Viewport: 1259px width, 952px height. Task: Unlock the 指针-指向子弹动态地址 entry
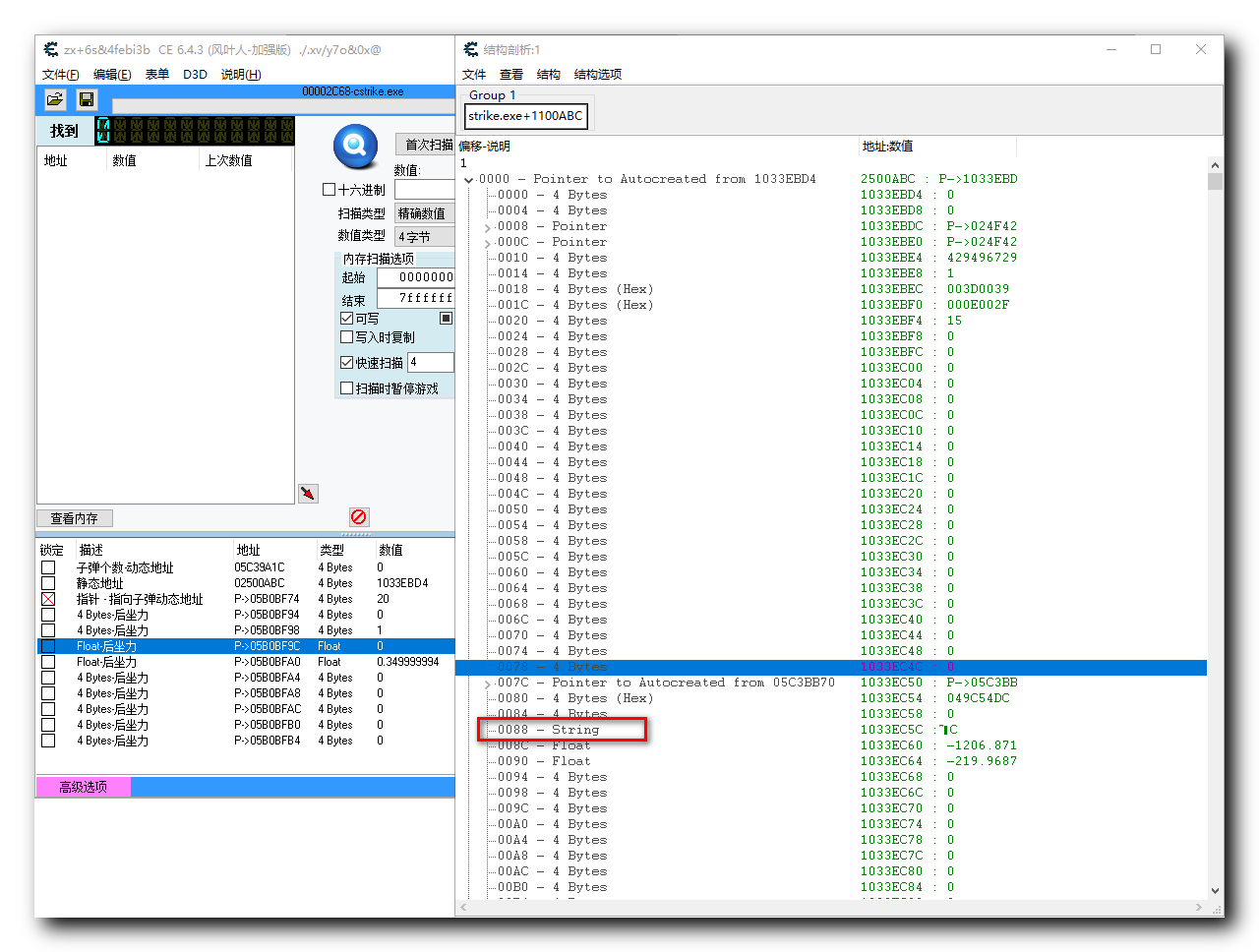click(x=48, y=599)
